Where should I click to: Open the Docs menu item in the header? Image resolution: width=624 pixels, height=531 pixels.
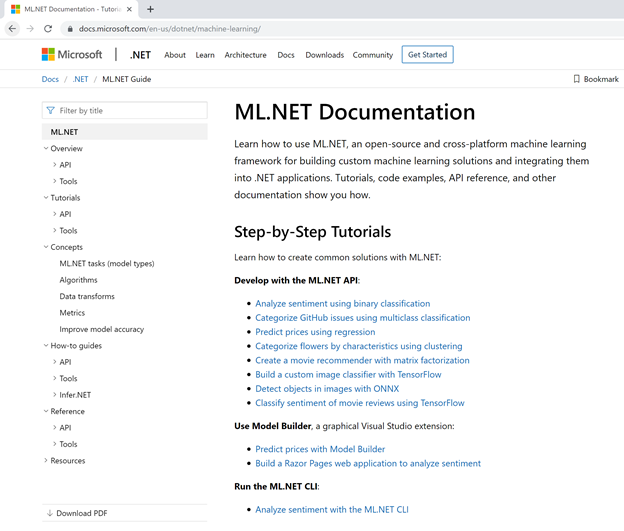pos(286,55)
